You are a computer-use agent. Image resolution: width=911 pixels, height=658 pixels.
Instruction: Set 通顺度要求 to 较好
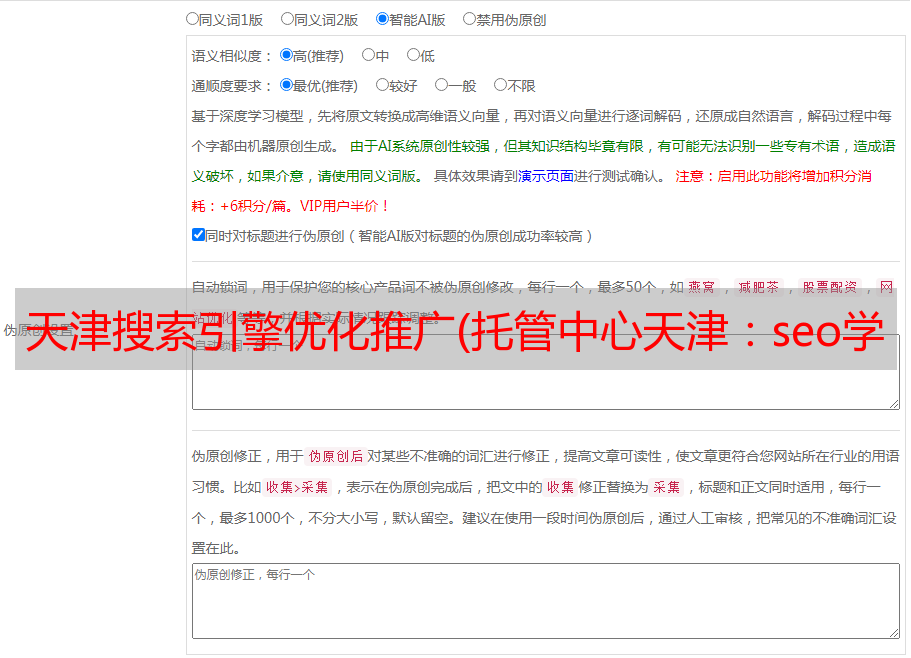pyautogui.click(x=382, y=85)
